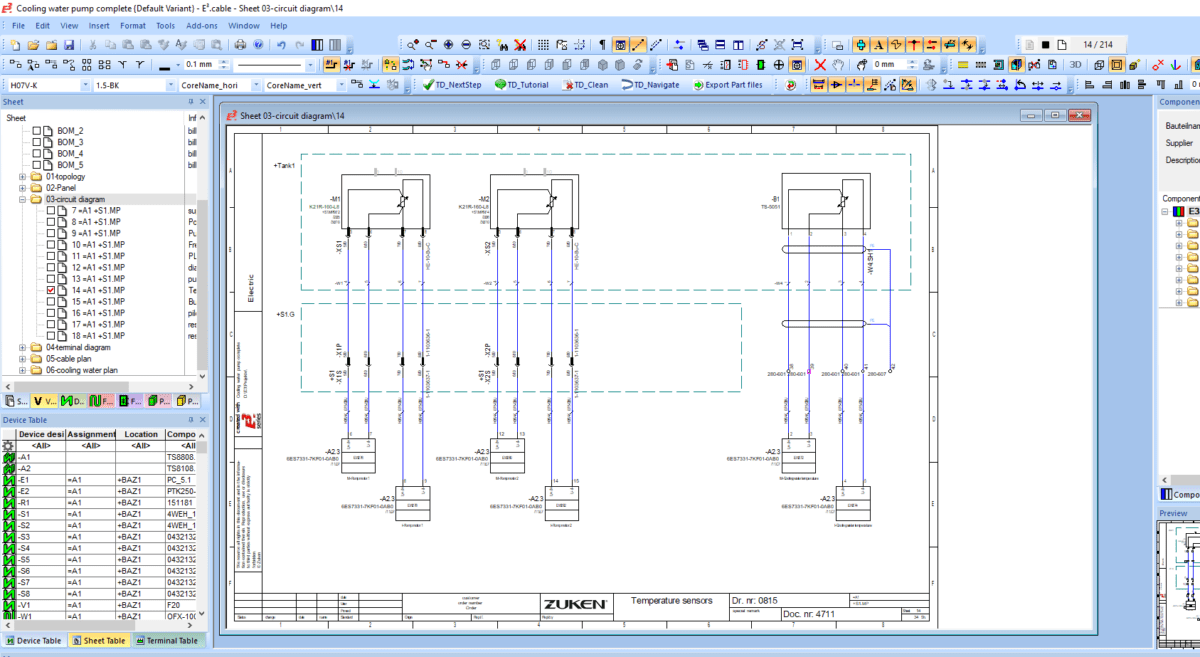Open the CoreName_hori dropdown
Viewport: 1200px width, 657px height.
point(254,85)
